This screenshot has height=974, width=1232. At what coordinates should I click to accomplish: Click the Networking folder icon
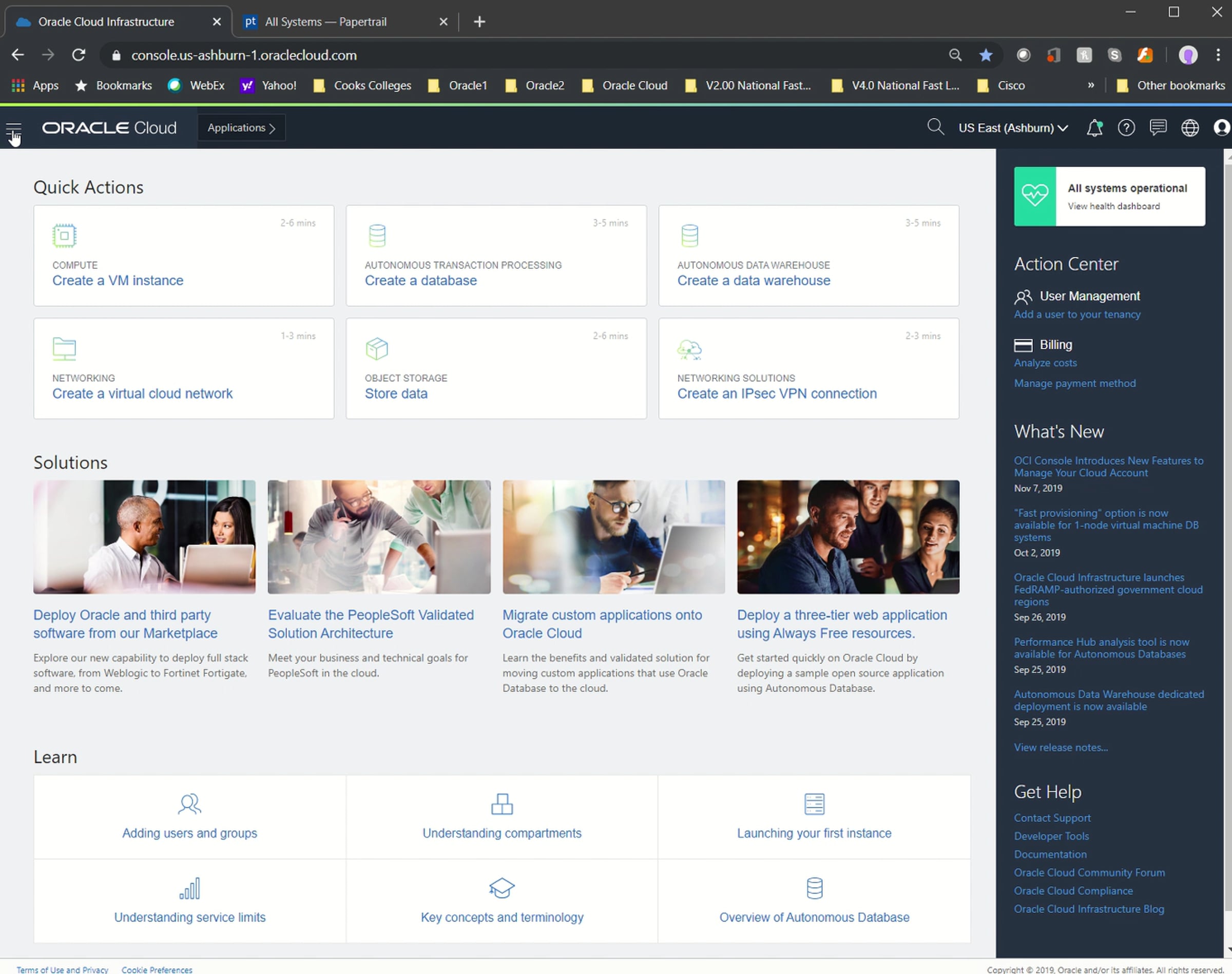click(65, 348)
